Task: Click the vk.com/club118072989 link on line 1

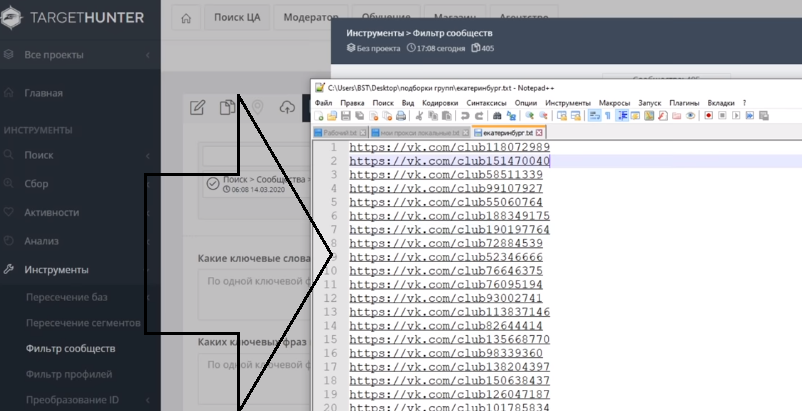Action: point(449,147)
